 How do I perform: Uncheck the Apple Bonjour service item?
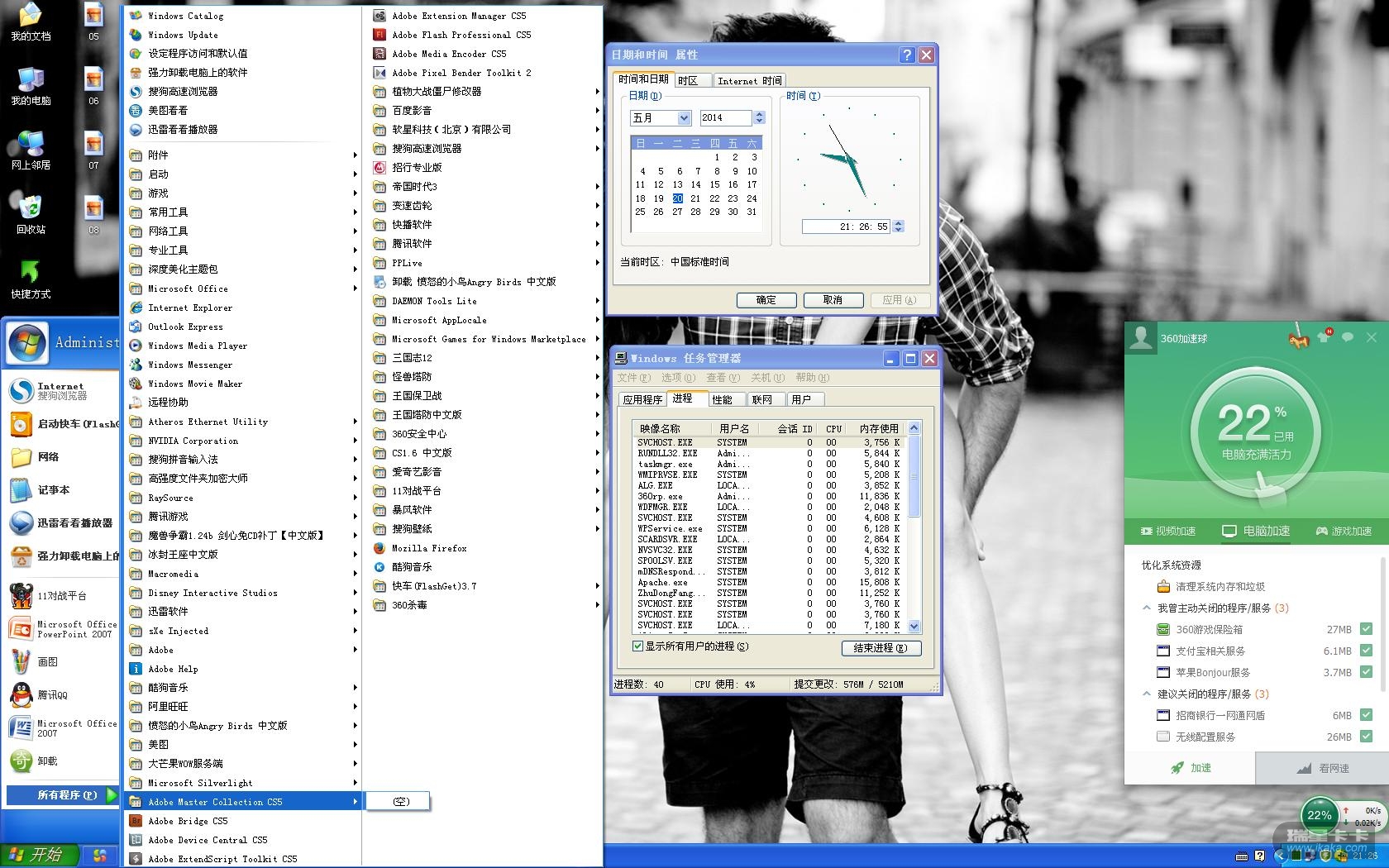pyautogui.click(x=1366, y=672)
